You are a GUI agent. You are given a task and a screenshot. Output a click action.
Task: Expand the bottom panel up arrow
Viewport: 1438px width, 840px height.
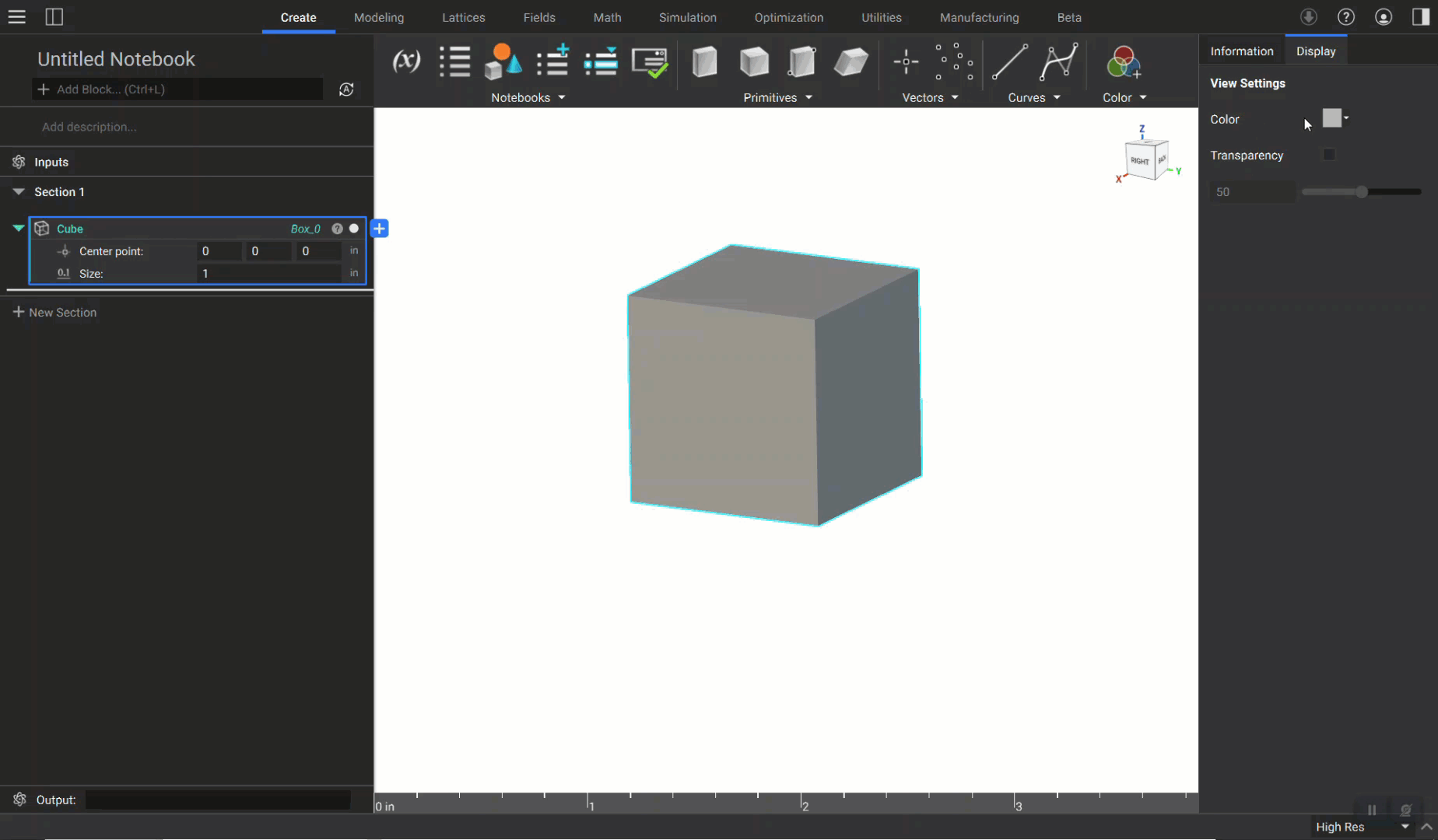[1426, 827]
